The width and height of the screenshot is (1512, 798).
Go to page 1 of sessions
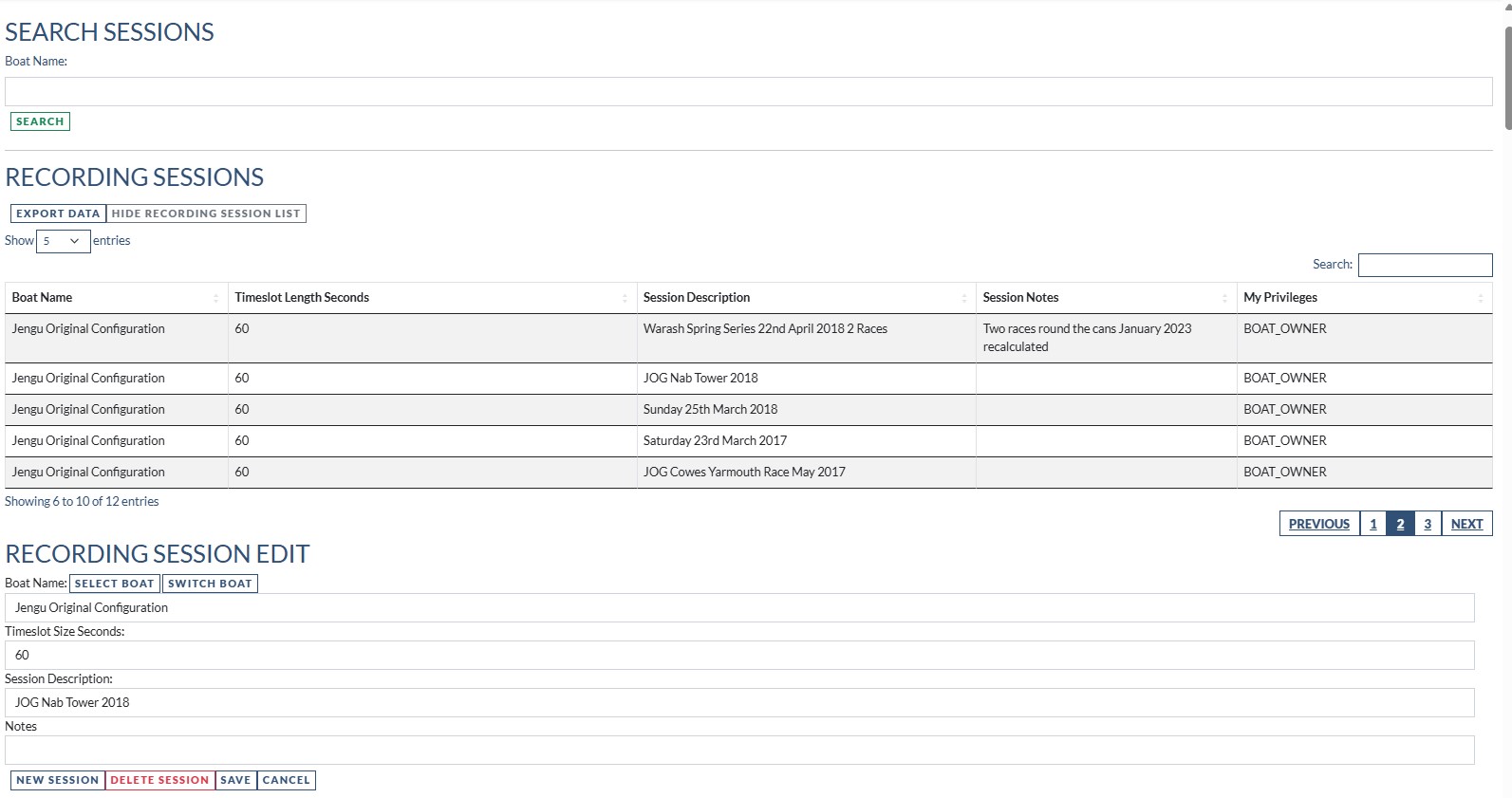point(1372,524)
